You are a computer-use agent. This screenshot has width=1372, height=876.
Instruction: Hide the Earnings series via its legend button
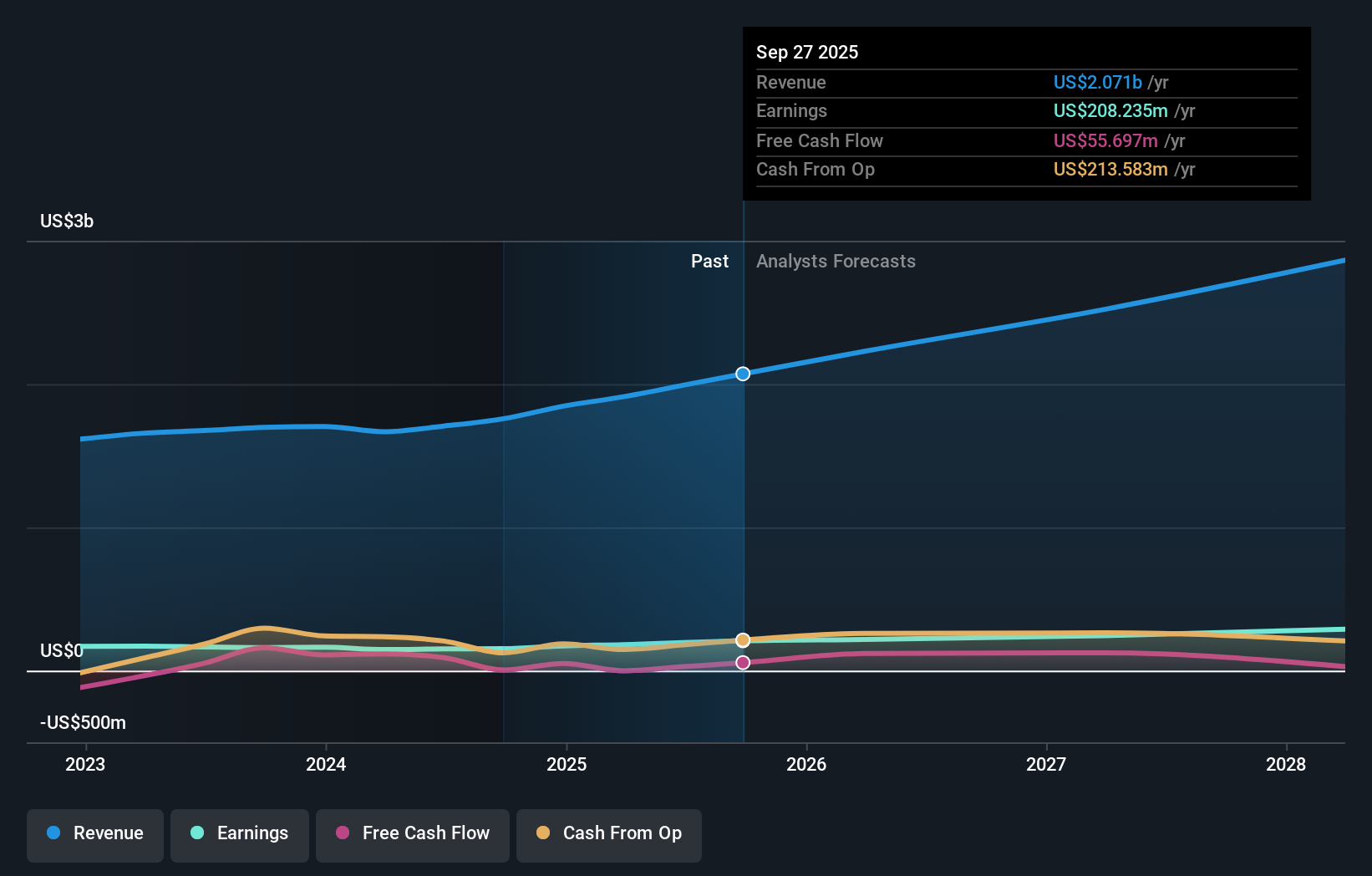pos(240,834)
